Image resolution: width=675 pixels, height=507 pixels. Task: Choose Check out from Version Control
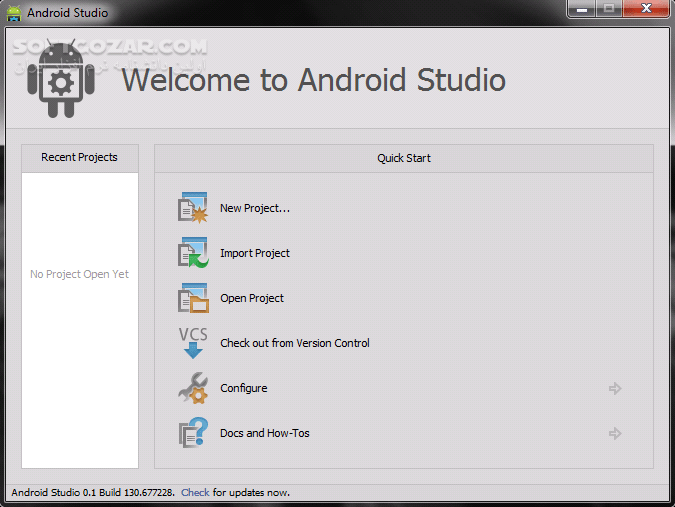click(x=295, y=343)
